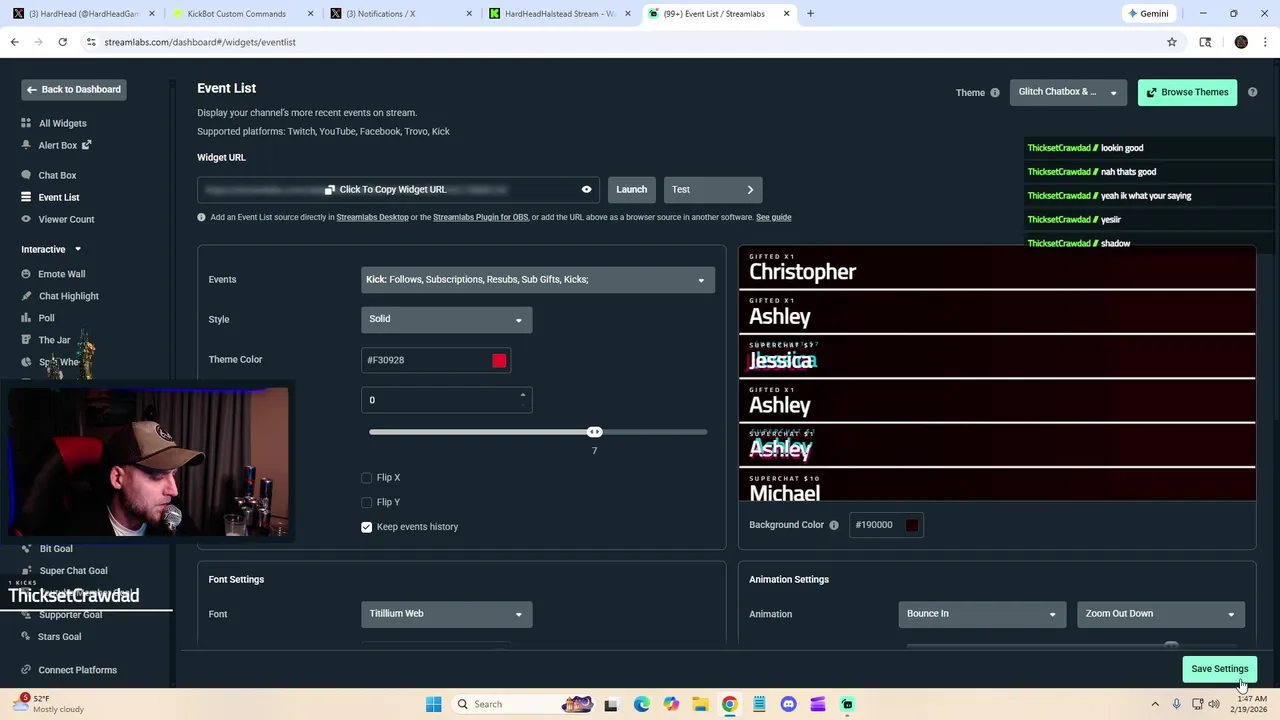1280x720 pixels.
Task: Bookmark this page with the star icon
Action: (1171, 42)
